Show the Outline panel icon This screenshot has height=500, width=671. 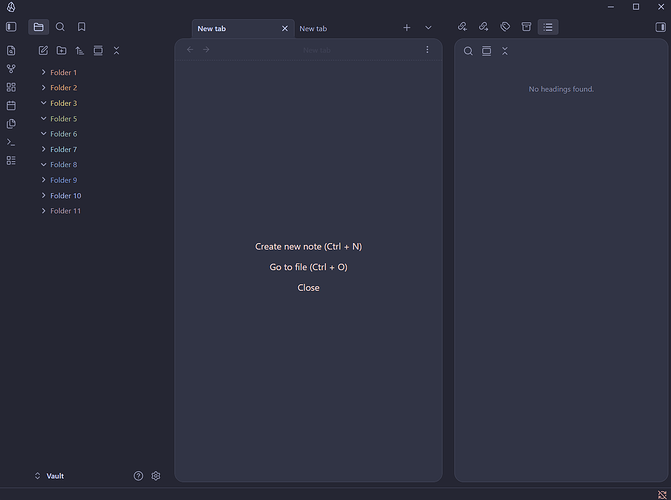tap(548, 27)
